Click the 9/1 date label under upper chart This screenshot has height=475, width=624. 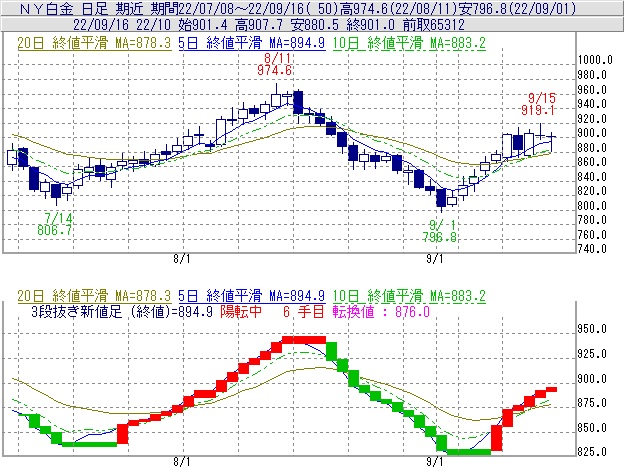(435, 259)
